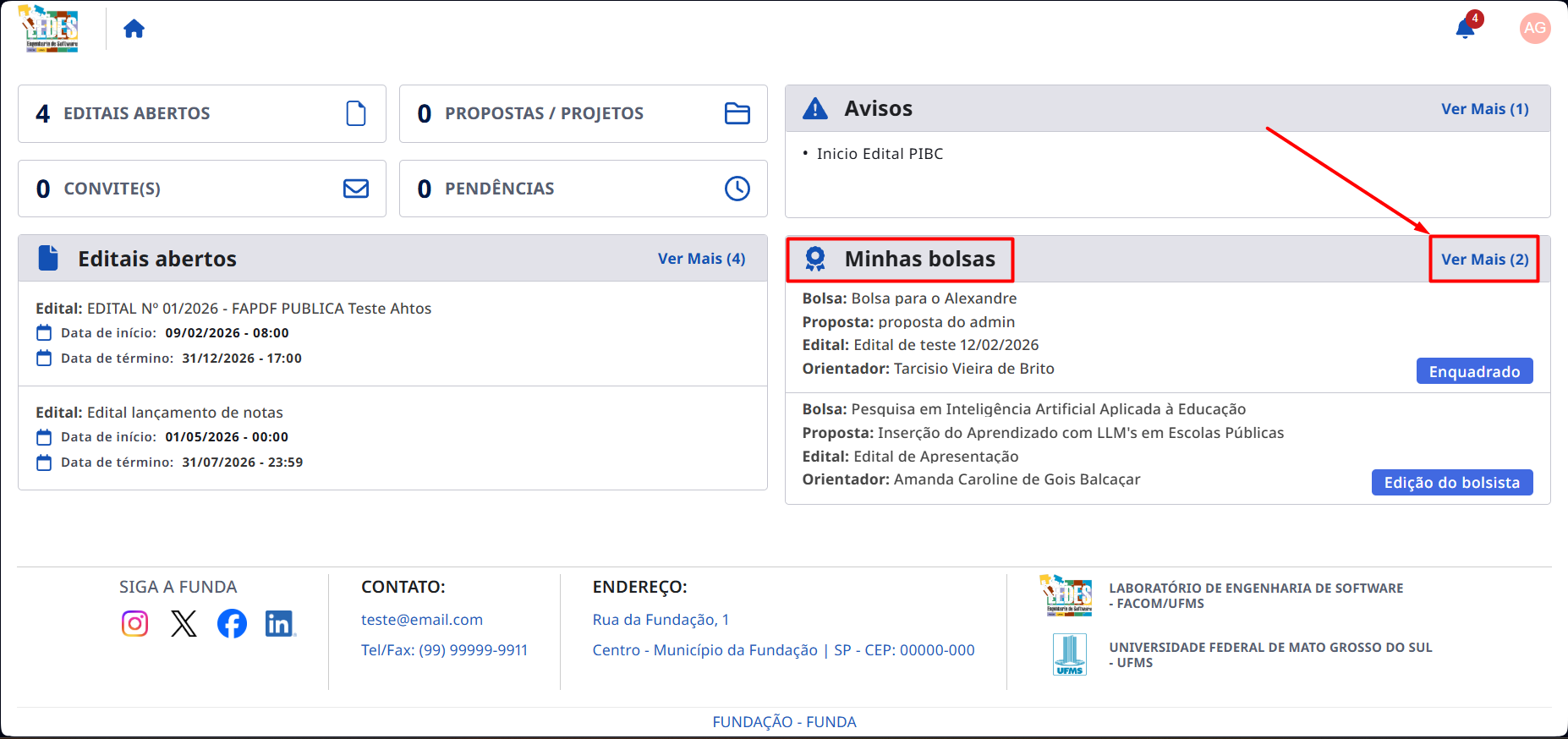Click Ver Mais (1) in Avisos

(x=1485, y=109)
